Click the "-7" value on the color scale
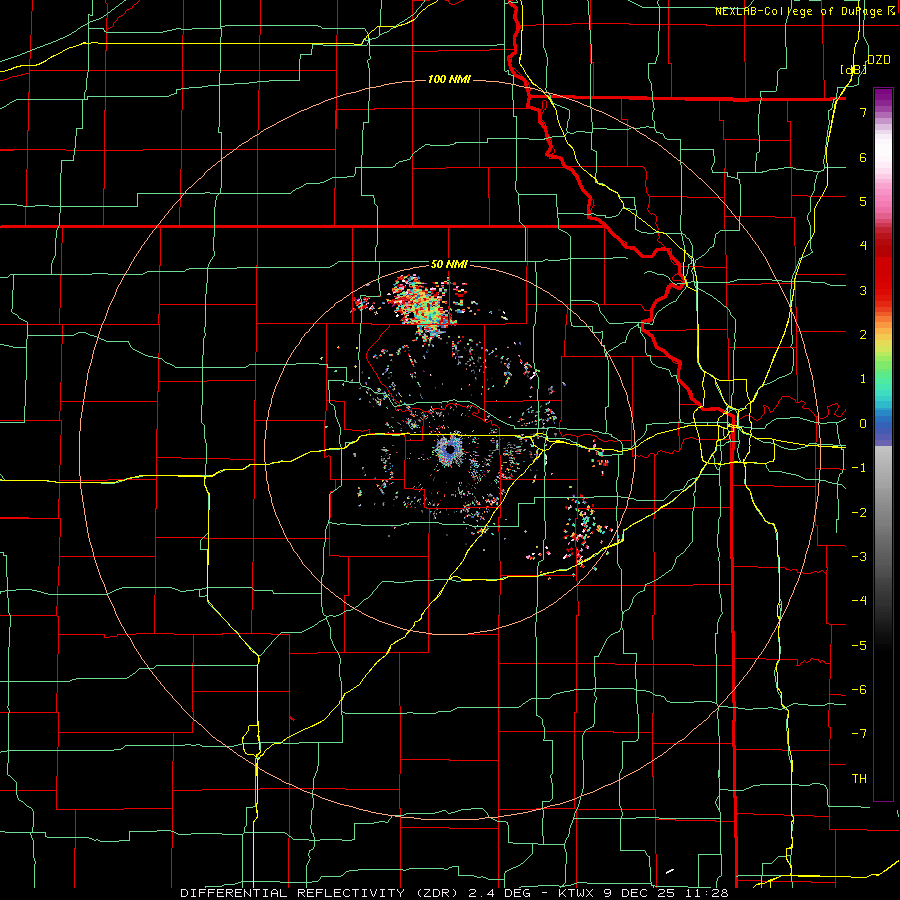The height and width of the screenshot is (900, 900). [x=859, y=734]
